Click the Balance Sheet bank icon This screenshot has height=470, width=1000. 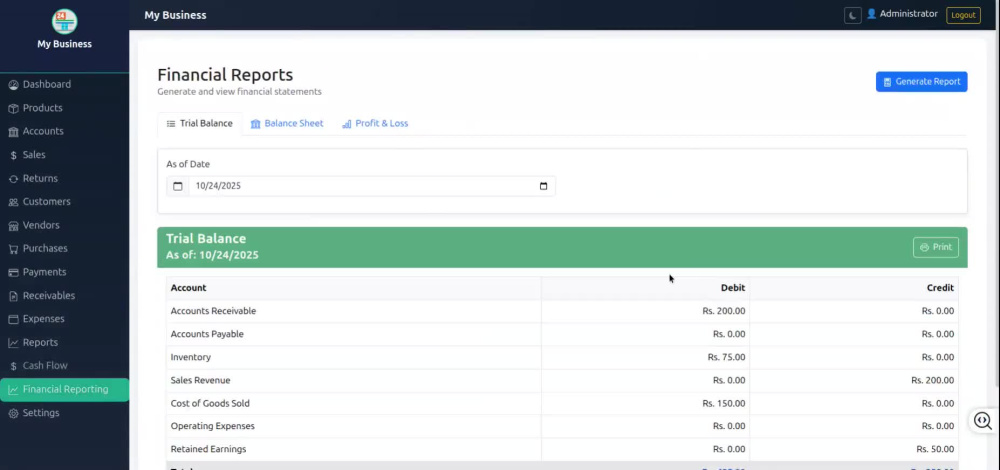(256, 124)
